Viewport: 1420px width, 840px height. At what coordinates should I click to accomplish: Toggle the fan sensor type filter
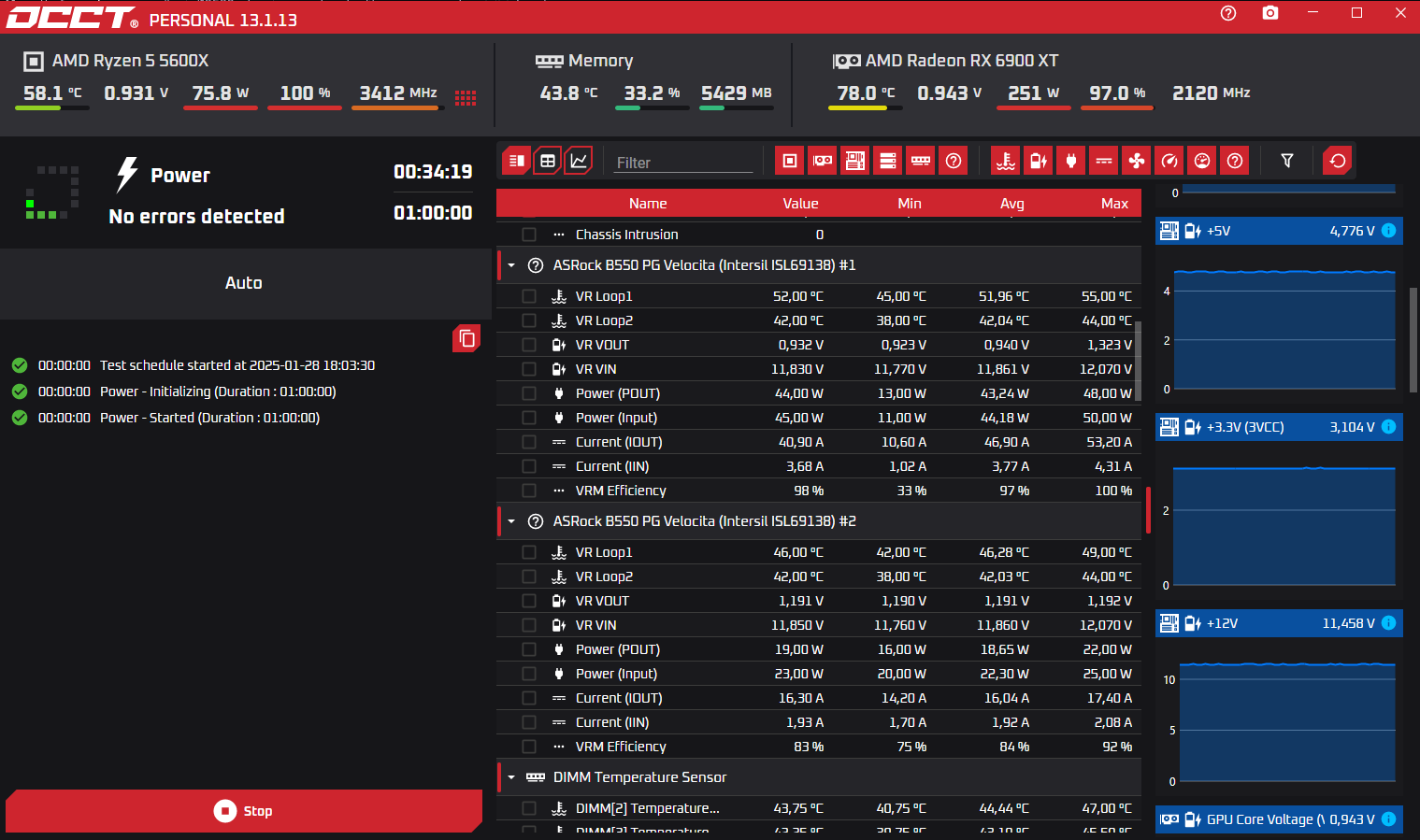[x=1137, y=161]
